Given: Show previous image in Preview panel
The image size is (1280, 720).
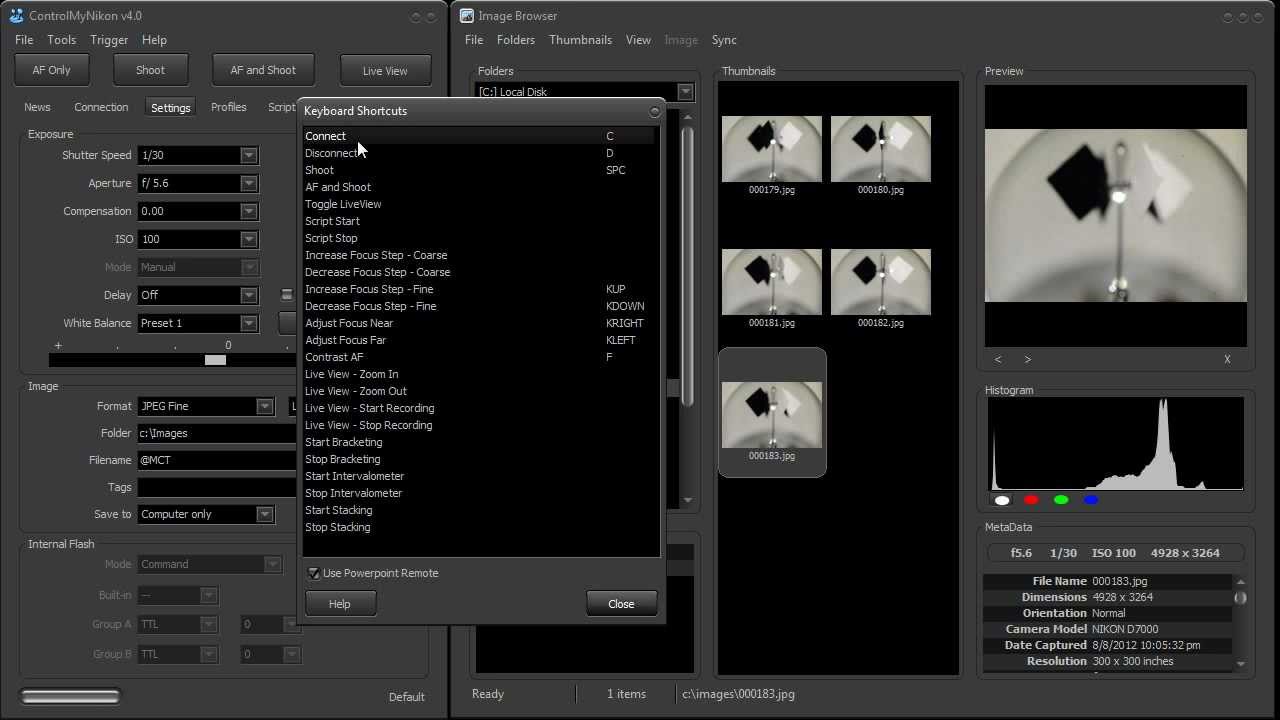Looking at the screenshot, I should click(x=998, y=359).
